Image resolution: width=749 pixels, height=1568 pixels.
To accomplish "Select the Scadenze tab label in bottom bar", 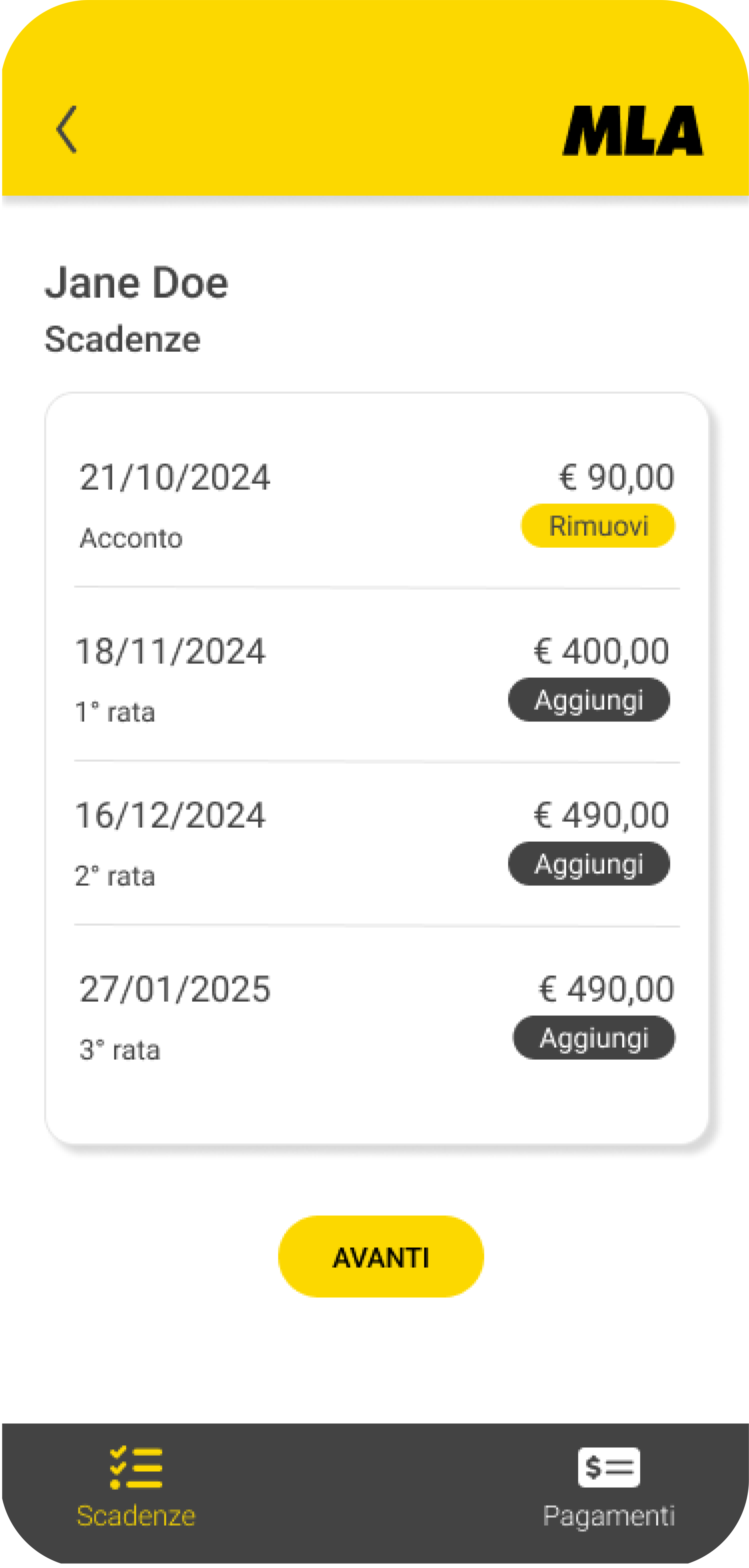I will 136,1516.
